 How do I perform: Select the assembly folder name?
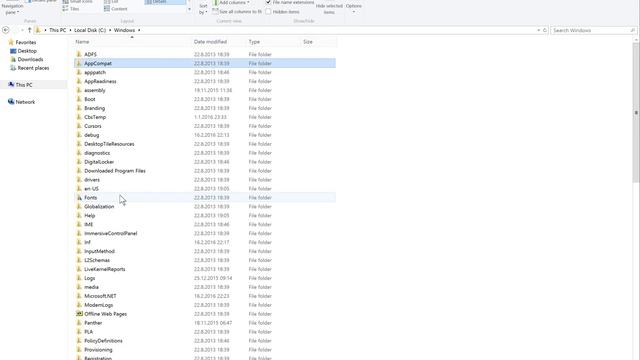(x=95, y=90)
